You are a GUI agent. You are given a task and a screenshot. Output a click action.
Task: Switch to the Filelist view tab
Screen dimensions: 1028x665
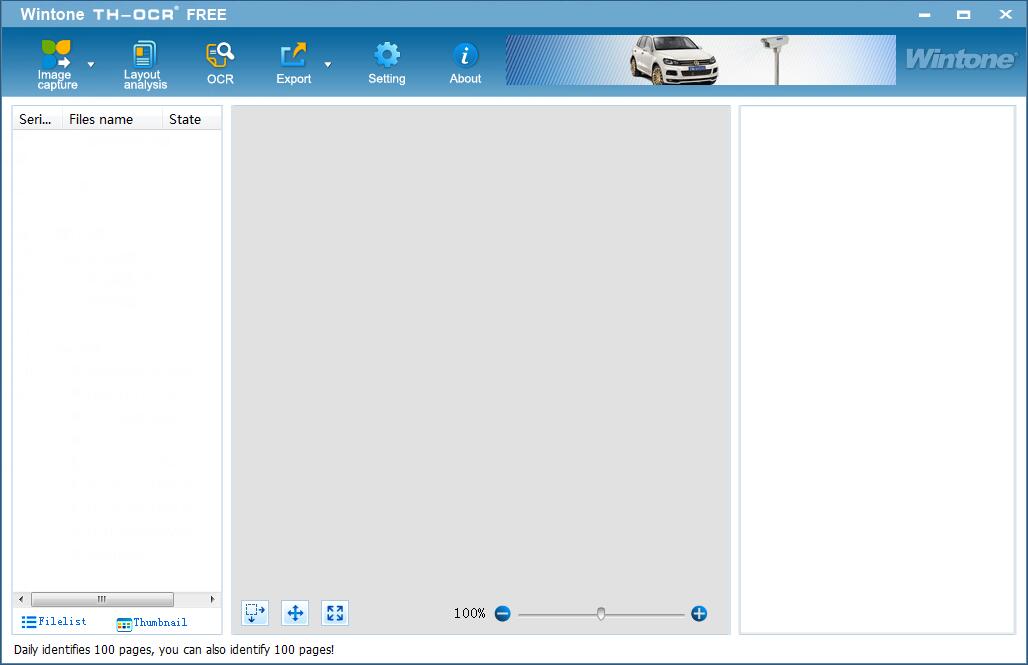tap(54, 622)
